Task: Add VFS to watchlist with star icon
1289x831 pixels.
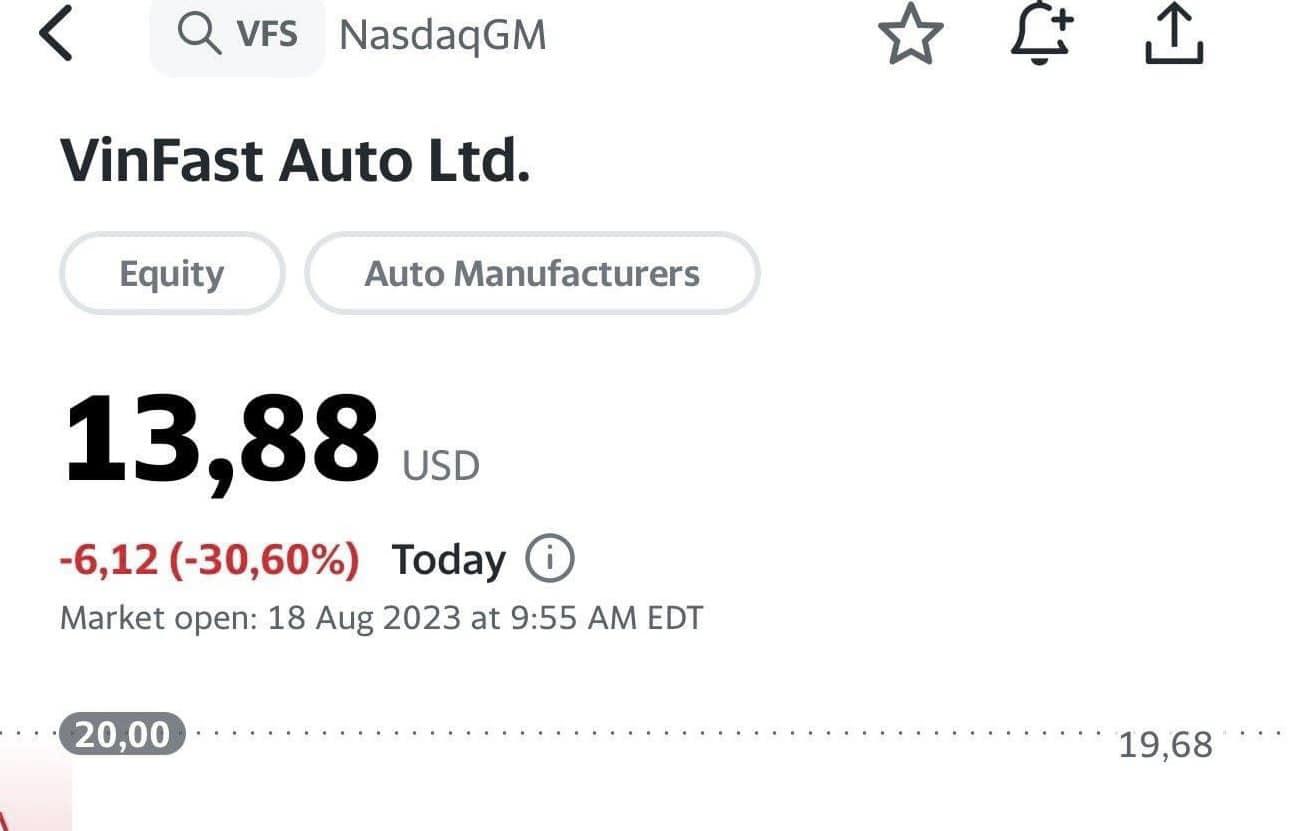Action: pyautogui.click(x=910, y=35)
